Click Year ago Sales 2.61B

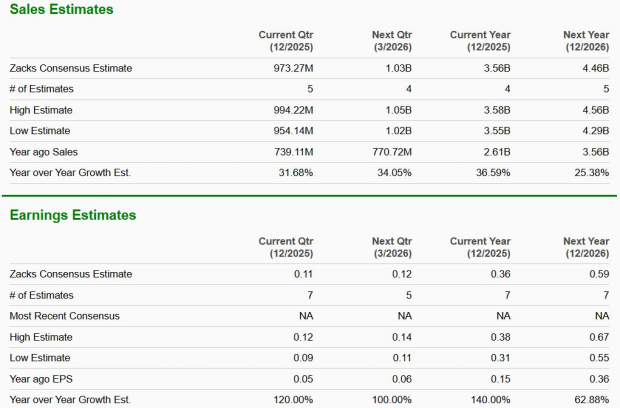coord(497,152)
